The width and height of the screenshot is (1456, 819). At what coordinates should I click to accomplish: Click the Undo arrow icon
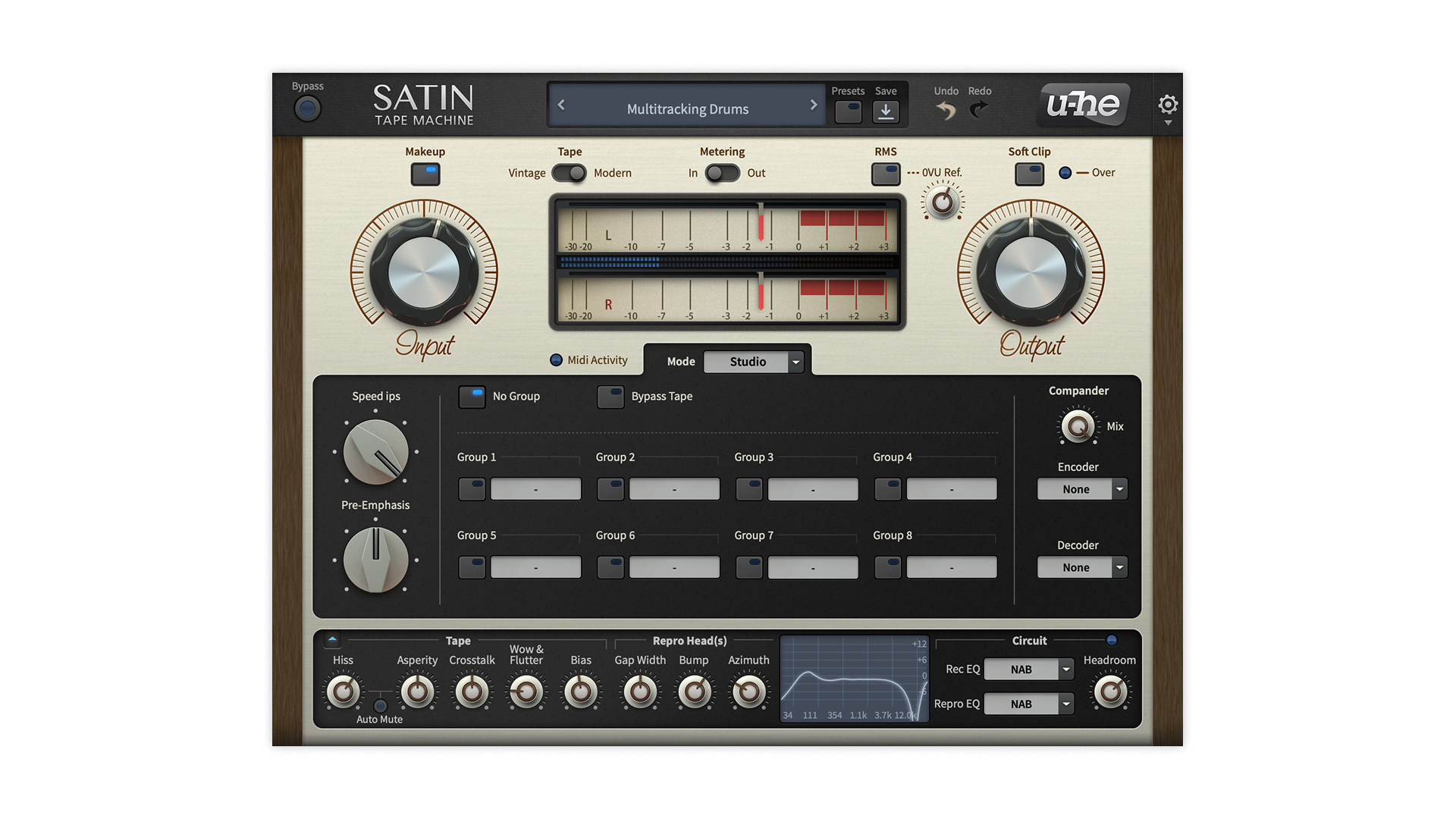(946, 111)
